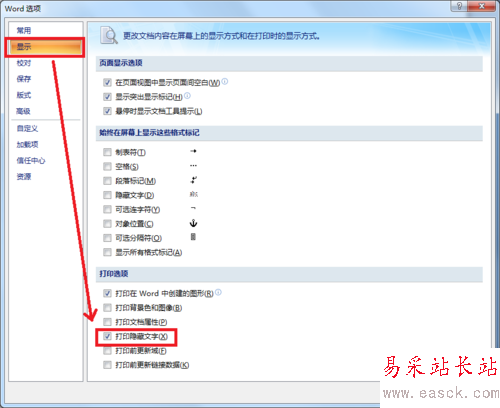Viewport: 500px width, 408px height.
Task: Enable 显示所有格式标记 checkbox
Action: tap(107, 252)
